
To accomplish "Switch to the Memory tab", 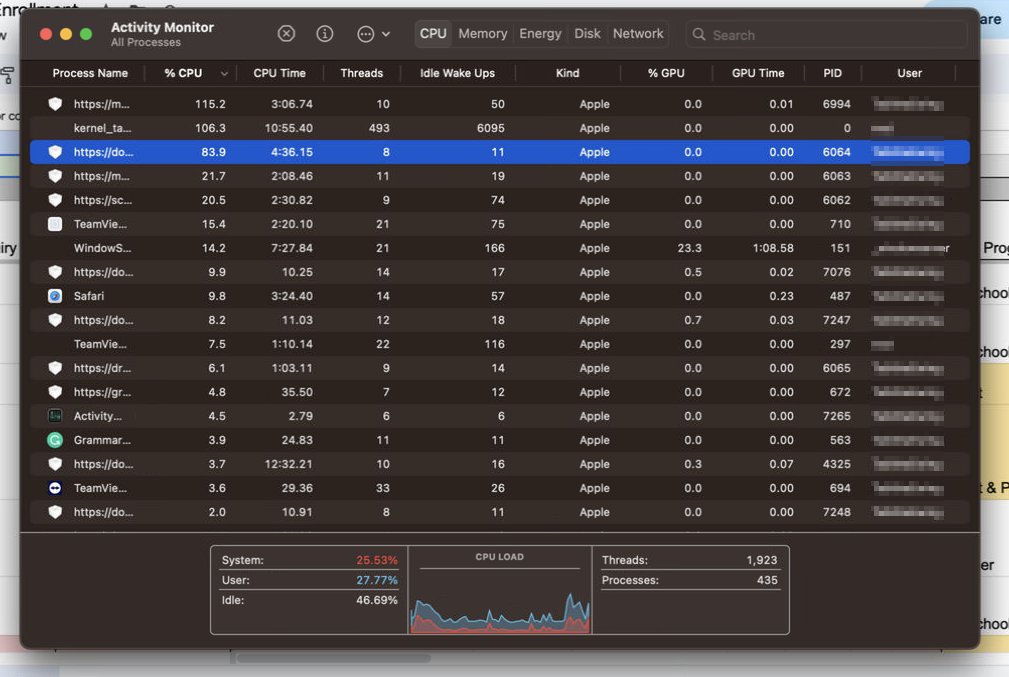I will (x=482, y=34).
